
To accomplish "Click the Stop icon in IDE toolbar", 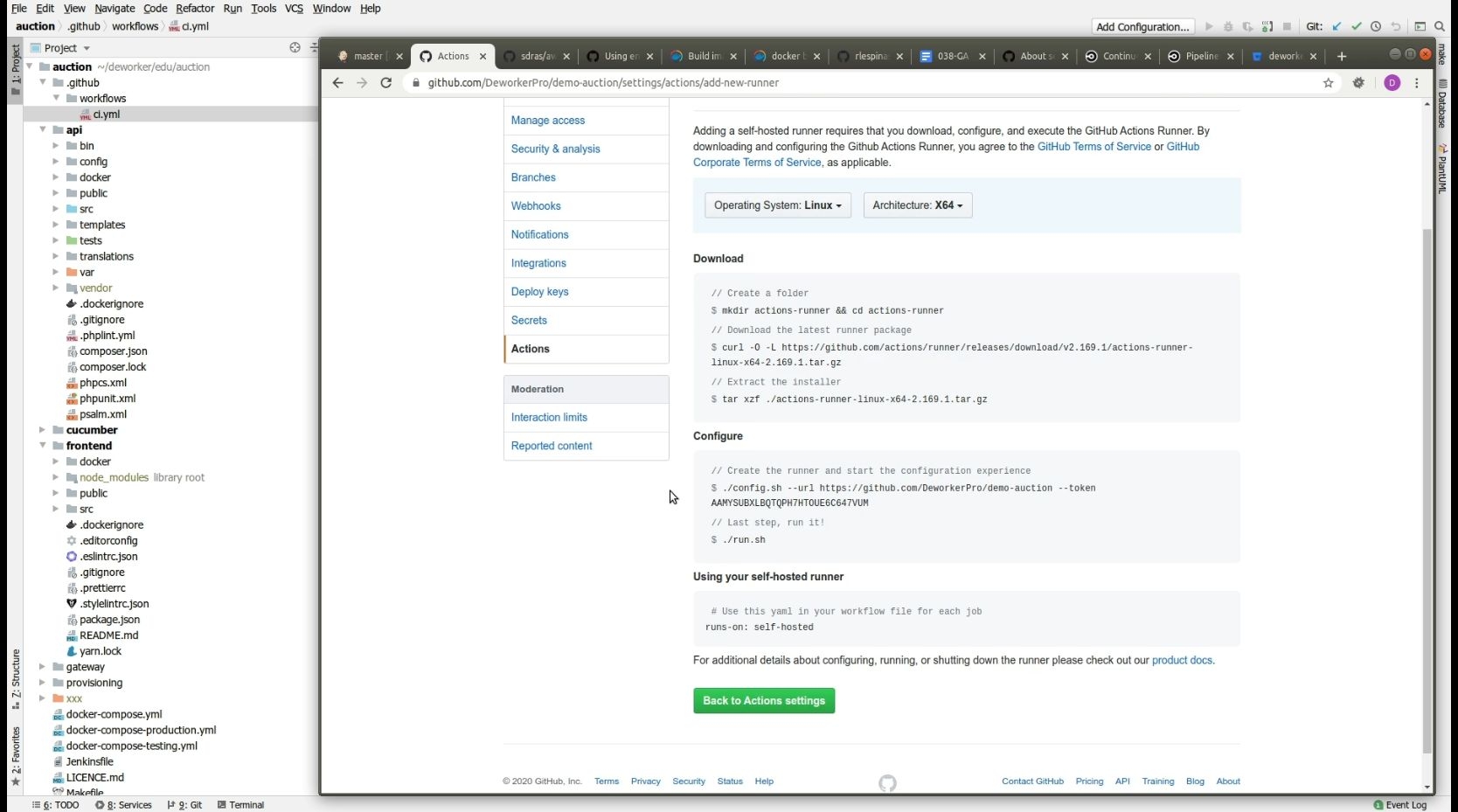I will [x=1287, y=26].
